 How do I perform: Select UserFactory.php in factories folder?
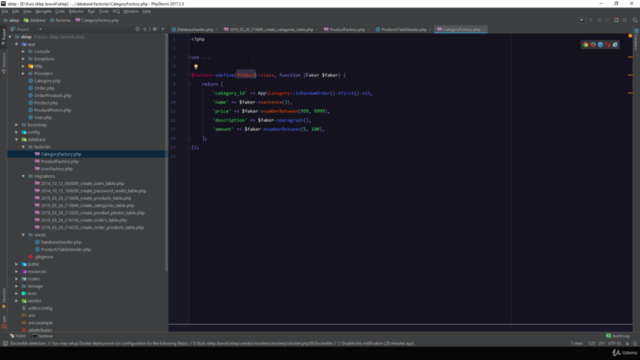tap(56, 169)
